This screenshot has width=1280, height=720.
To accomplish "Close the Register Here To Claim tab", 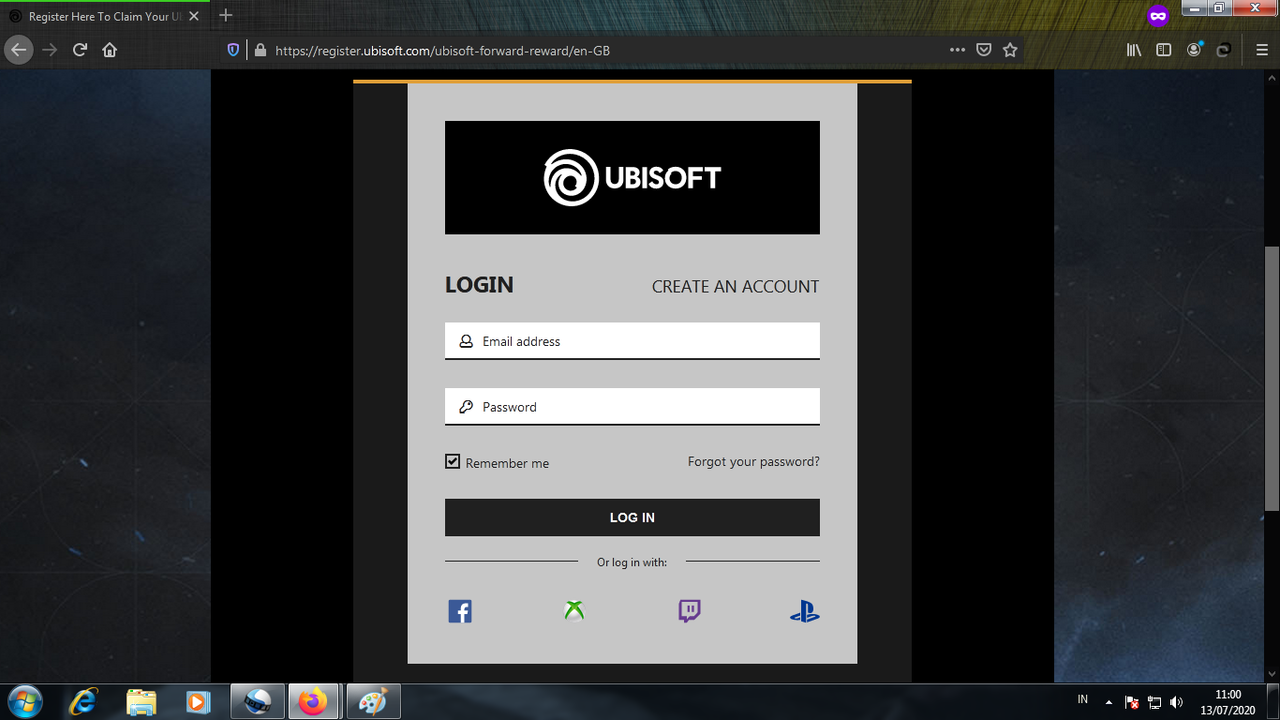I will 194,17.
